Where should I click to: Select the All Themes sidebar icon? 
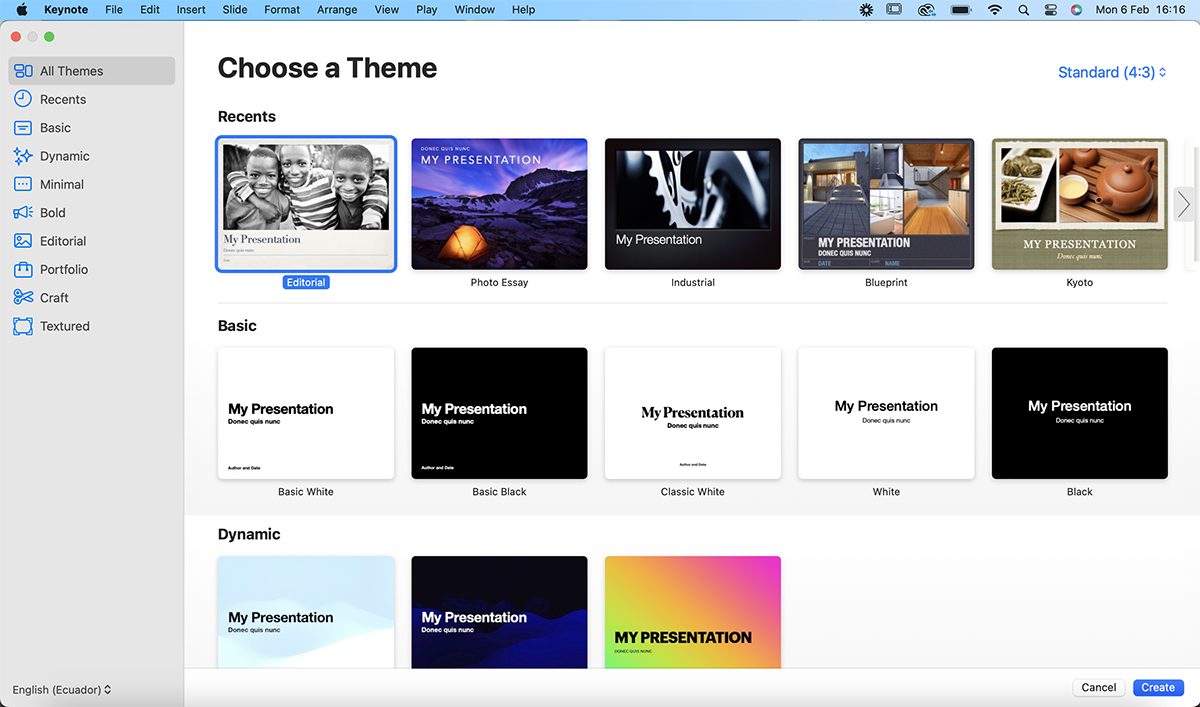23,71
